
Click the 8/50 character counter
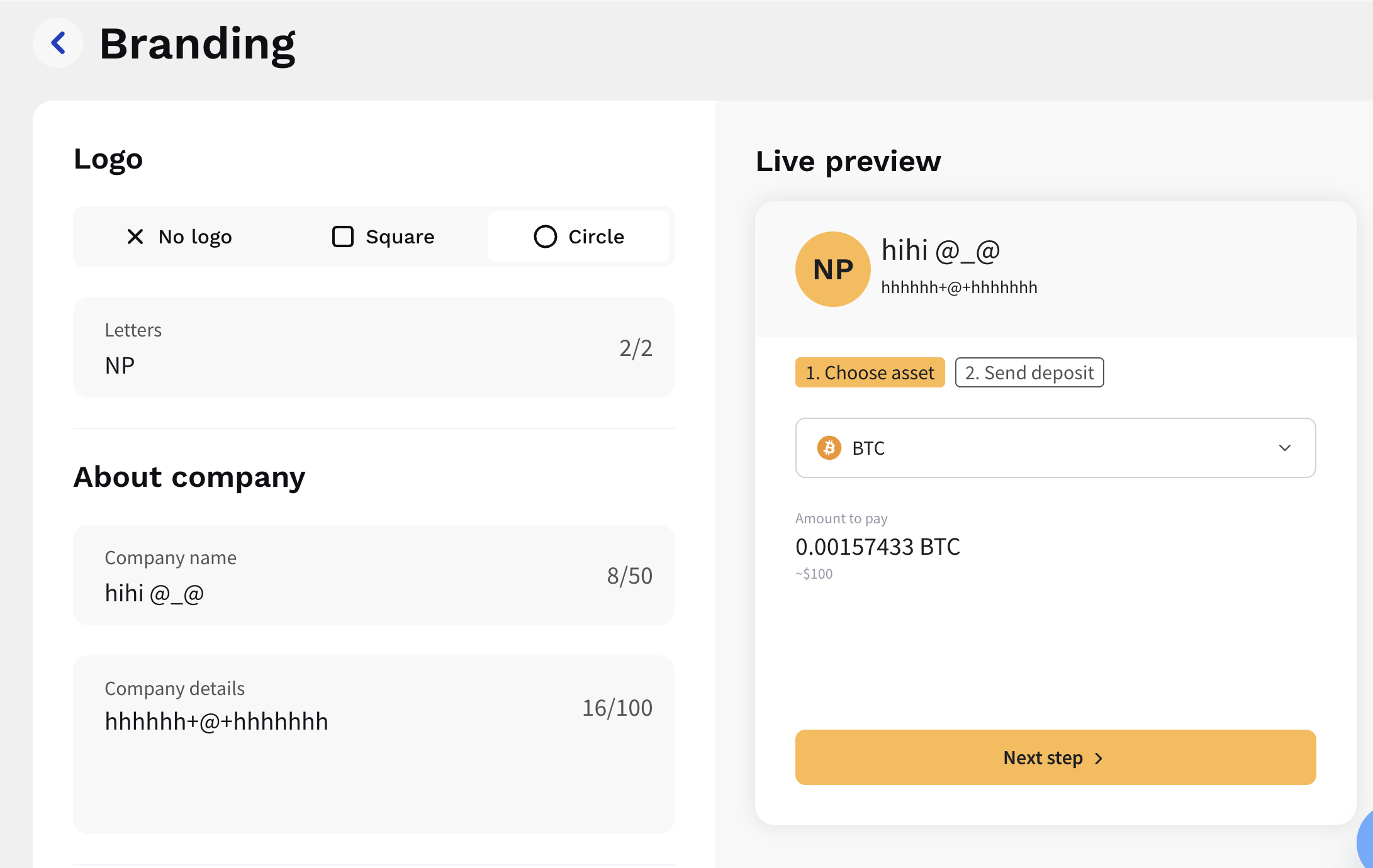(629, 576)
